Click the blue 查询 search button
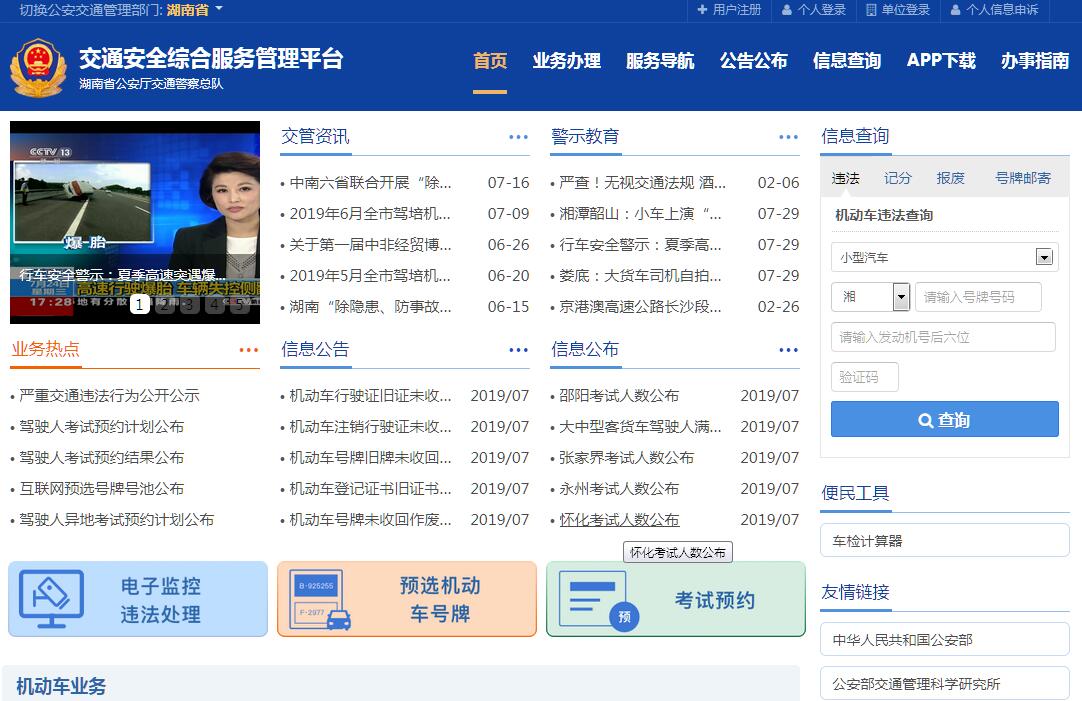Screen dimensions: 1082x701 pos(944,420)
